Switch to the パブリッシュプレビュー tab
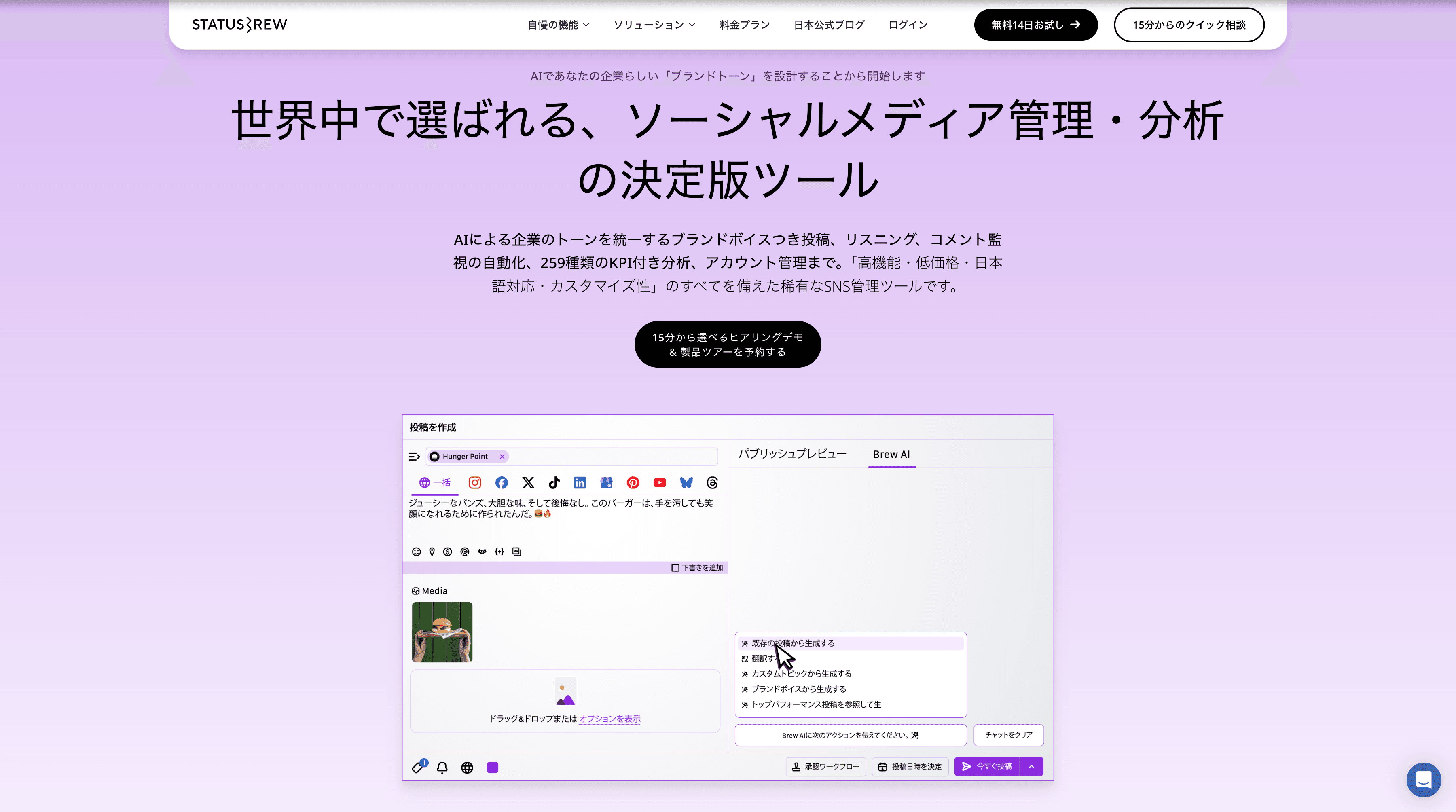 pos(792,454)
